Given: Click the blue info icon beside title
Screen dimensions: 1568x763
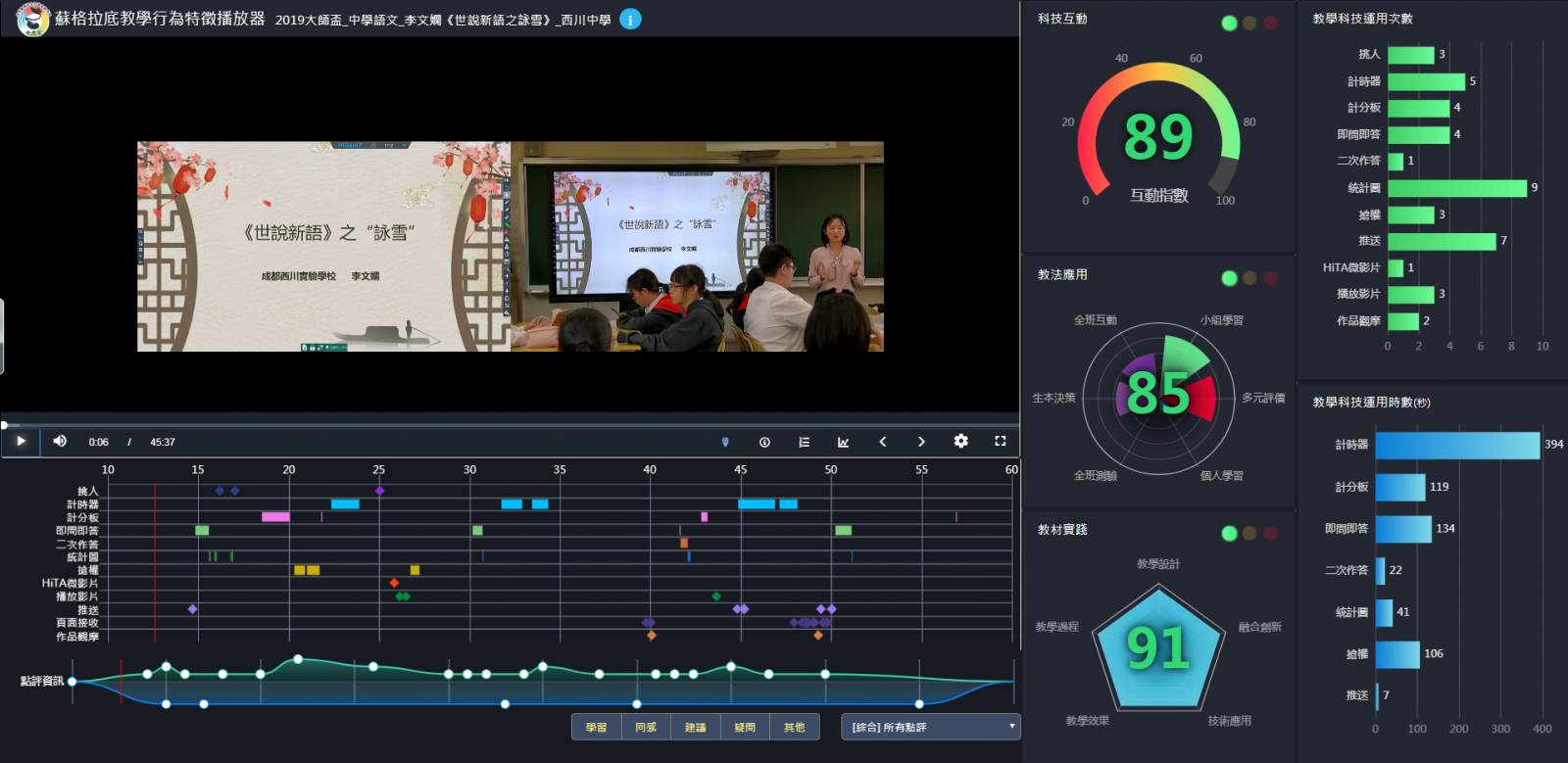Looking at the screenshot, I should pos(630,20).
